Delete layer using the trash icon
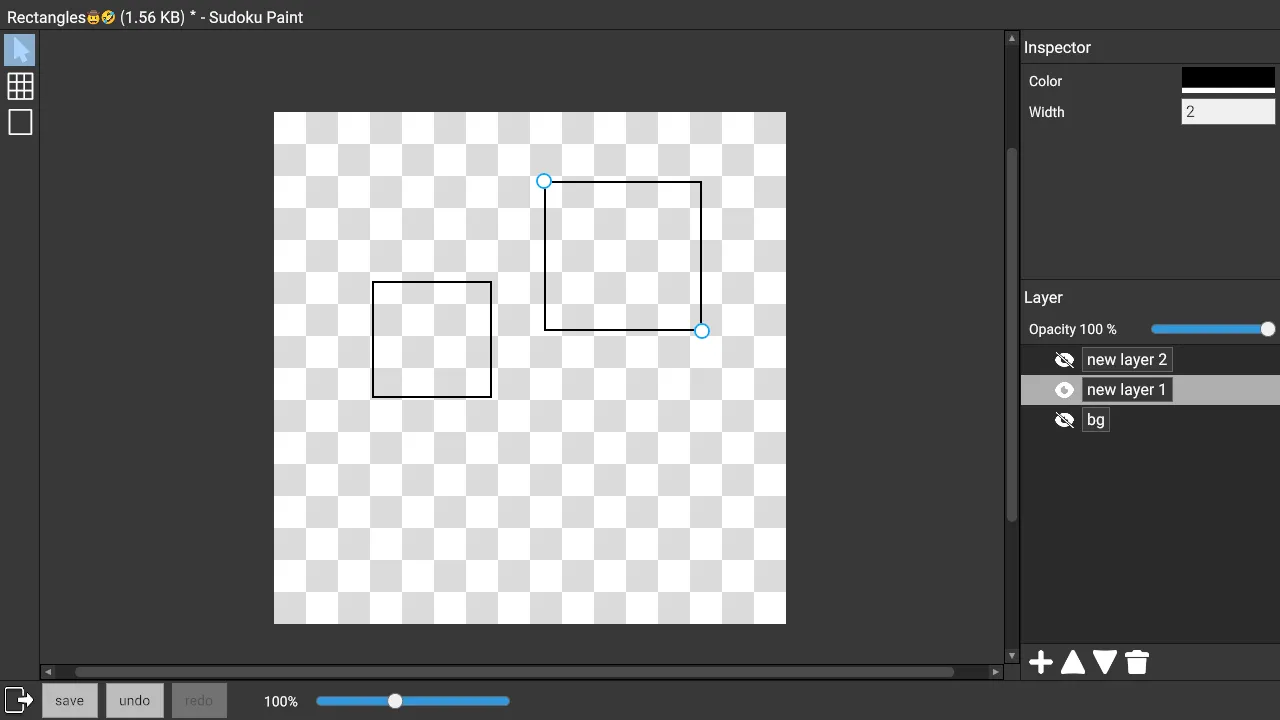This screenshot has height=720, width=1280. pyautogui.click(x=1137, y=662)
